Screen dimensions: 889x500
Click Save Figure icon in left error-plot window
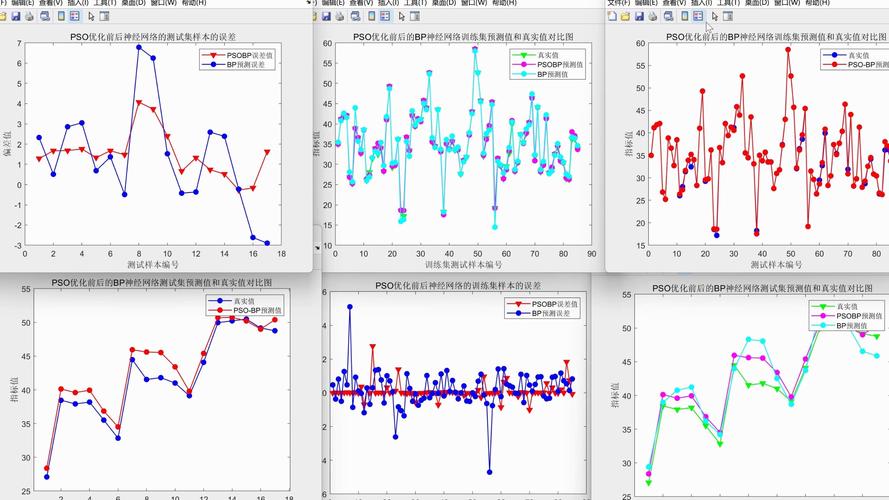[15, 16]
